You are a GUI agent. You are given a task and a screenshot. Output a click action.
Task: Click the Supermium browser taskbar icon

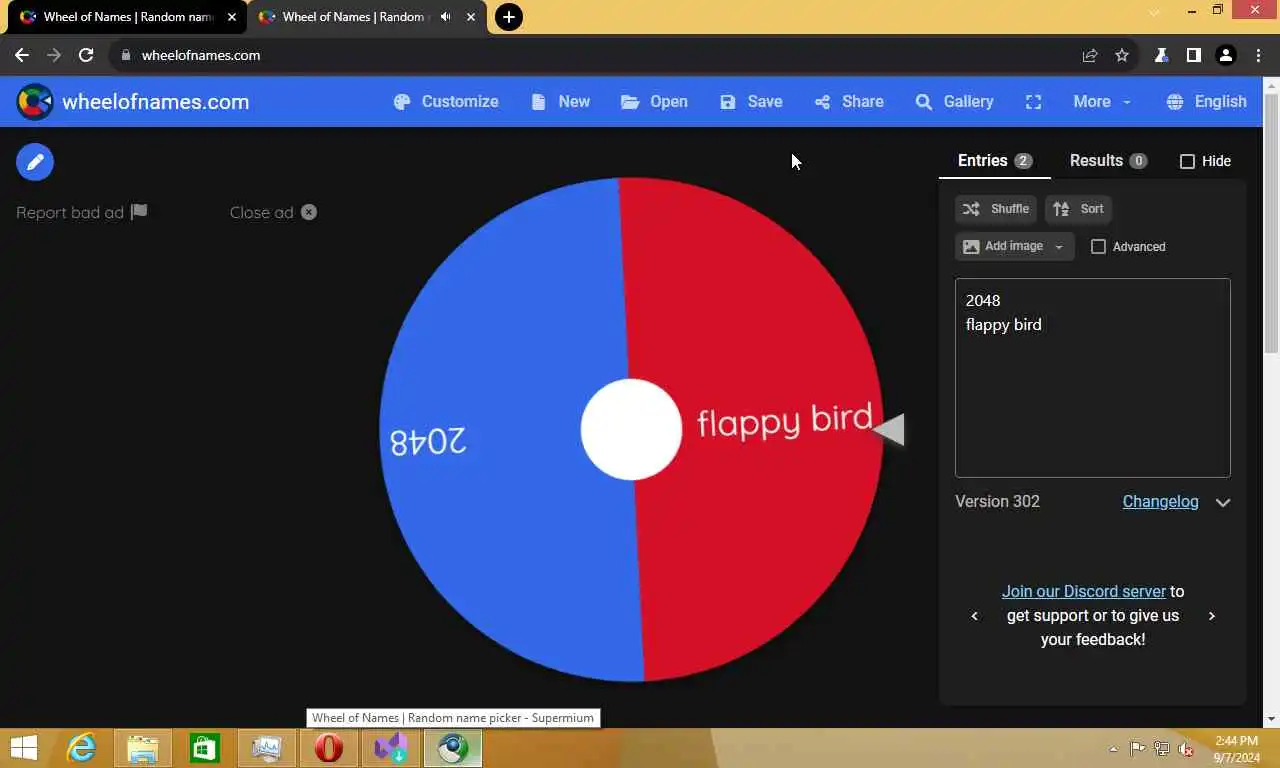(453, 748)
